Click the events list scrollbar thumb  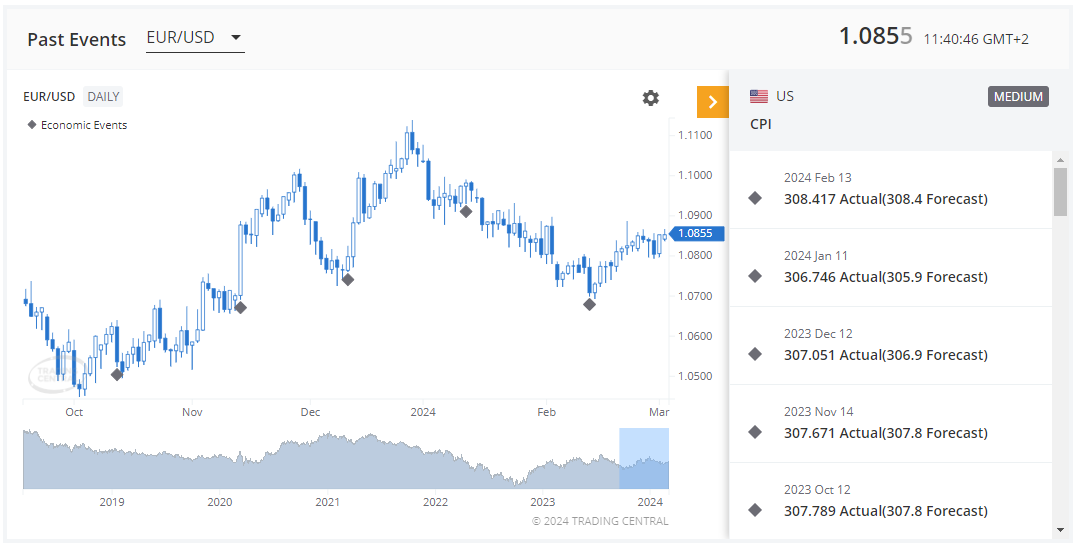tap(1060, 191)
